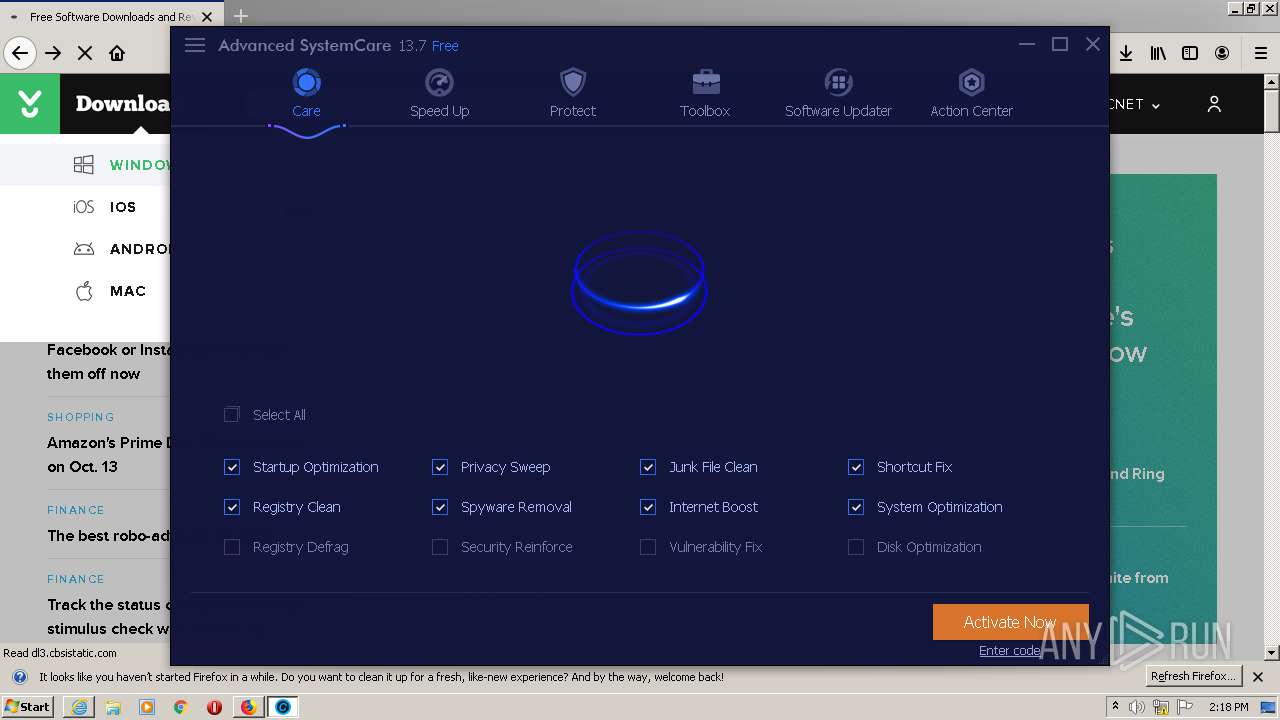This screenshot has width=1280, height=720.
Task: Open SHOPPING category link
Action: 81,417
